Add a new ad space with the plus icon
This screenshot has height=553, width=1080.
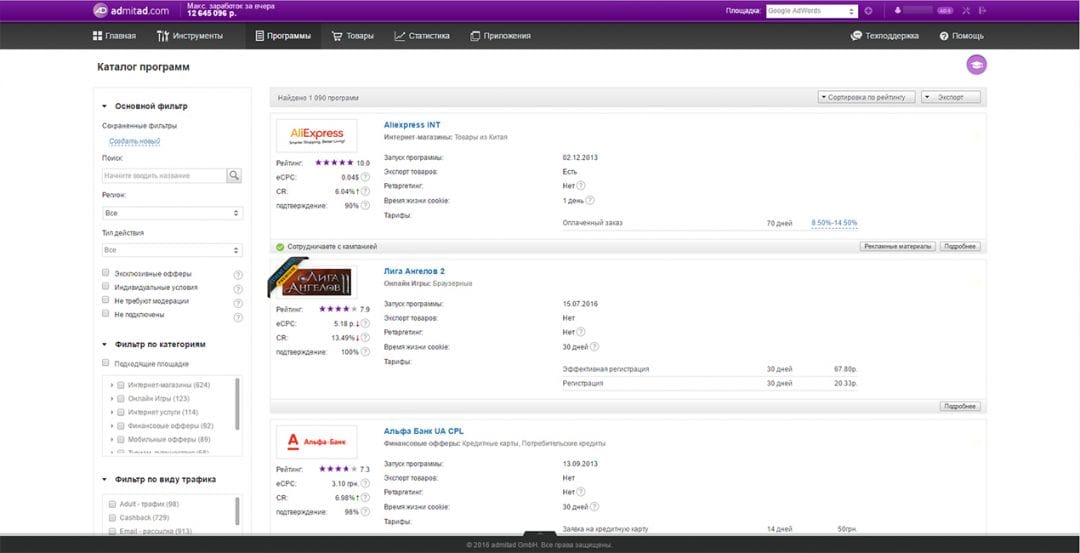(869, 10)
